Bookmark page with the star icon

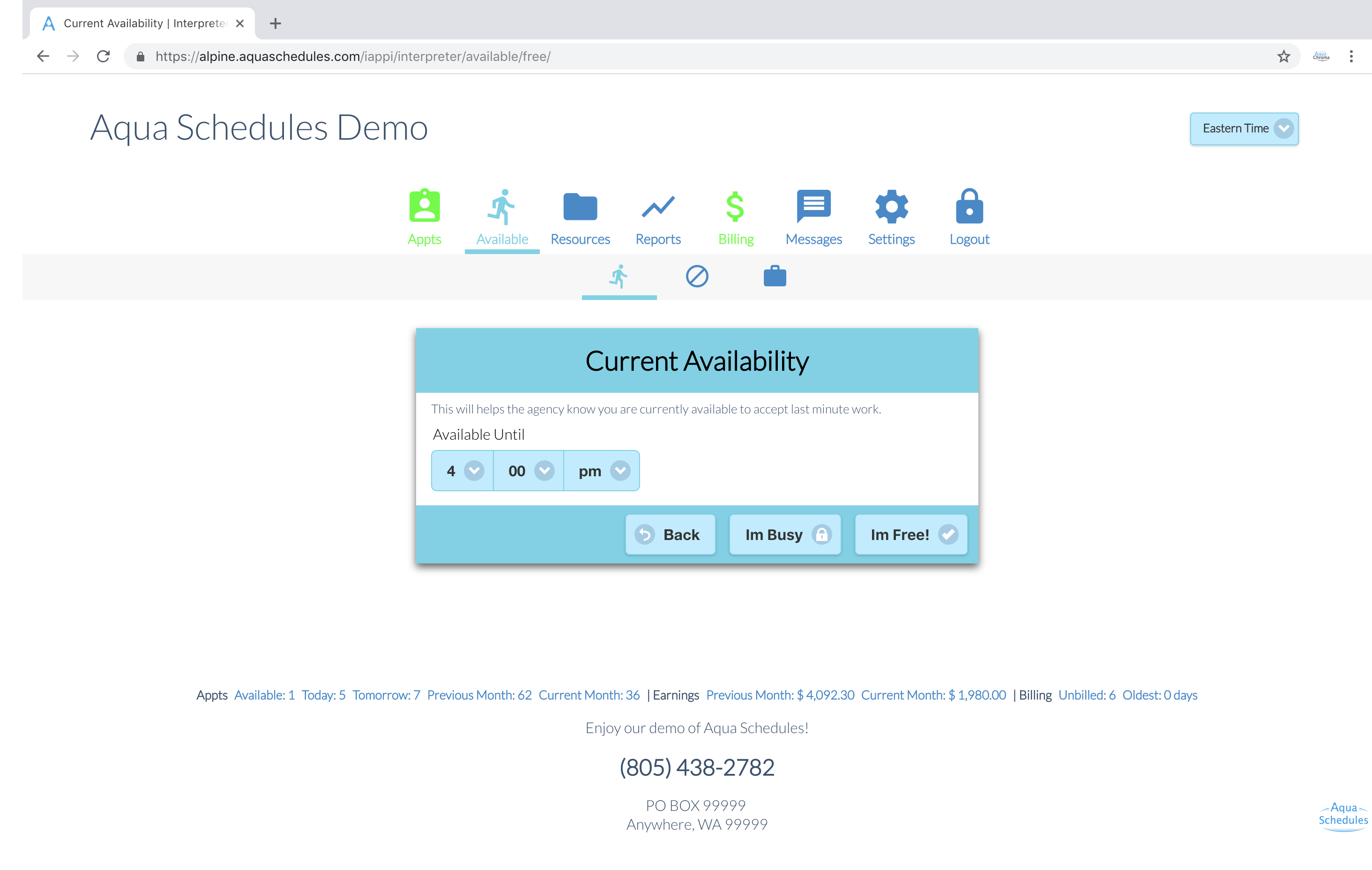(x=1283, y=56)
